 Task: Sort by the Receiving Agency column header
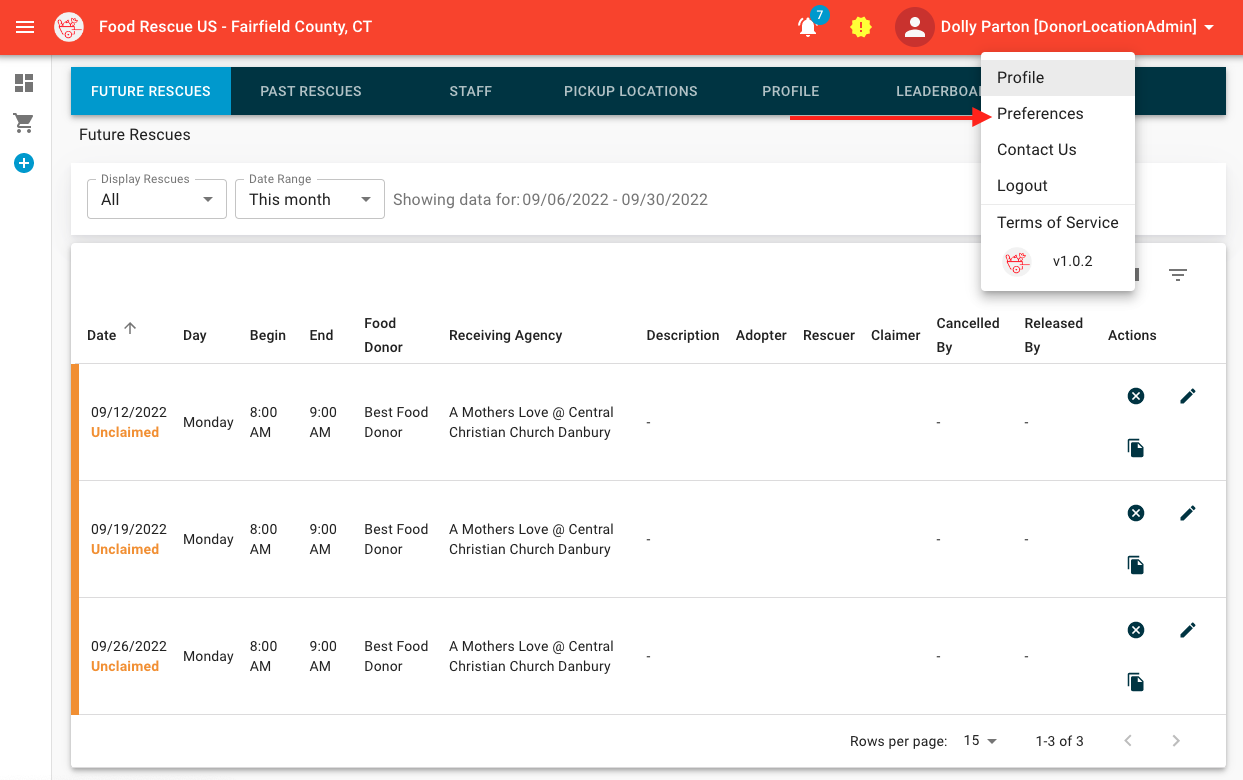coord(506,336)
